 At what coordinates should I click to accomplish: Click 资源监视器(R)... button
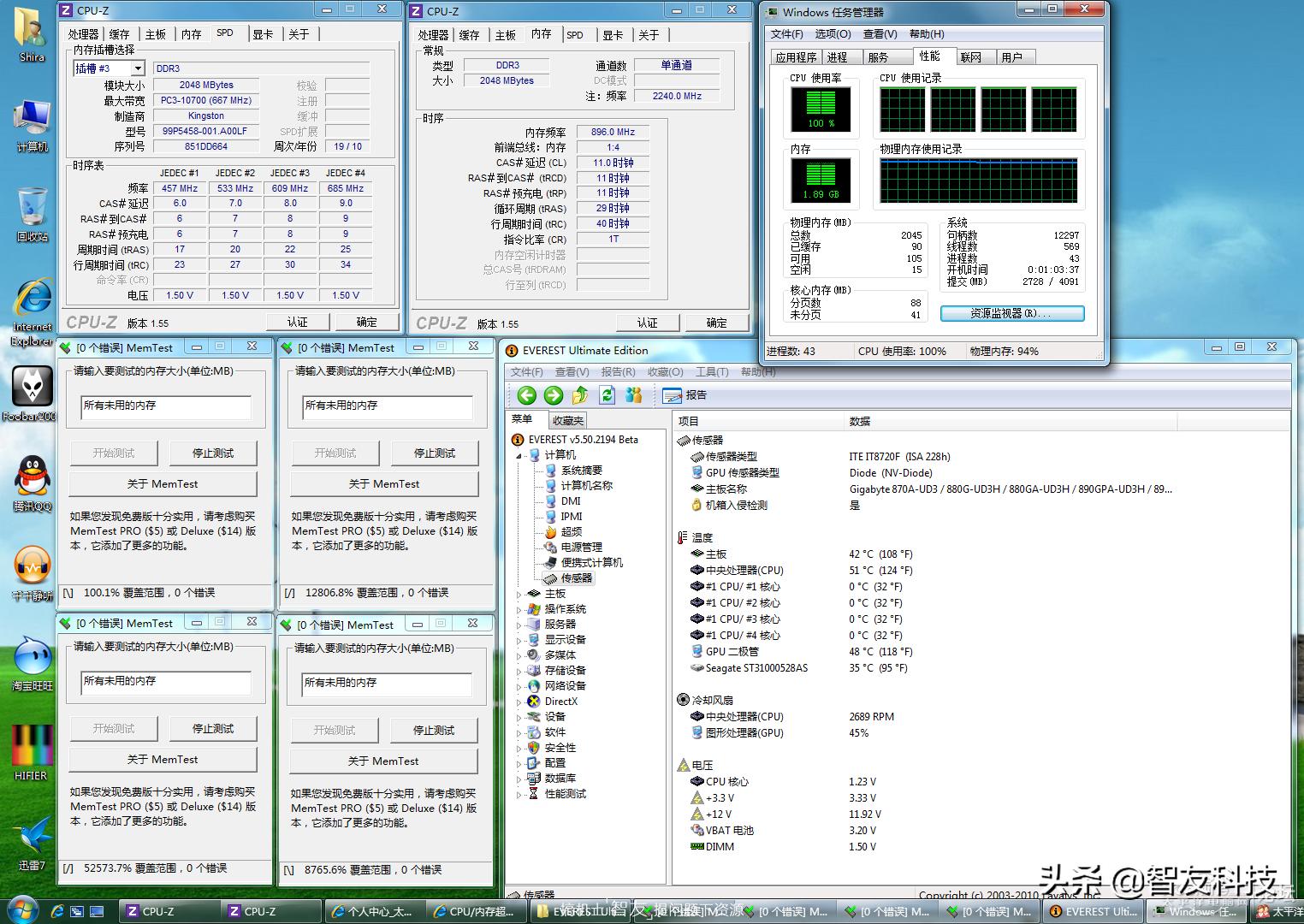point(1012,314)
